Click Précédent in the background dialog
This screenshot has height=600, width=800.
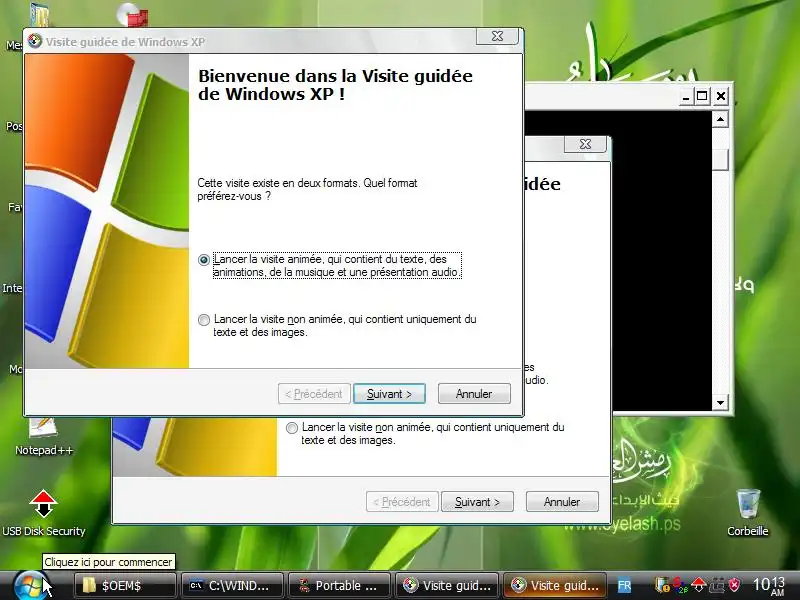pyautogui.click(x=402, y=502)
